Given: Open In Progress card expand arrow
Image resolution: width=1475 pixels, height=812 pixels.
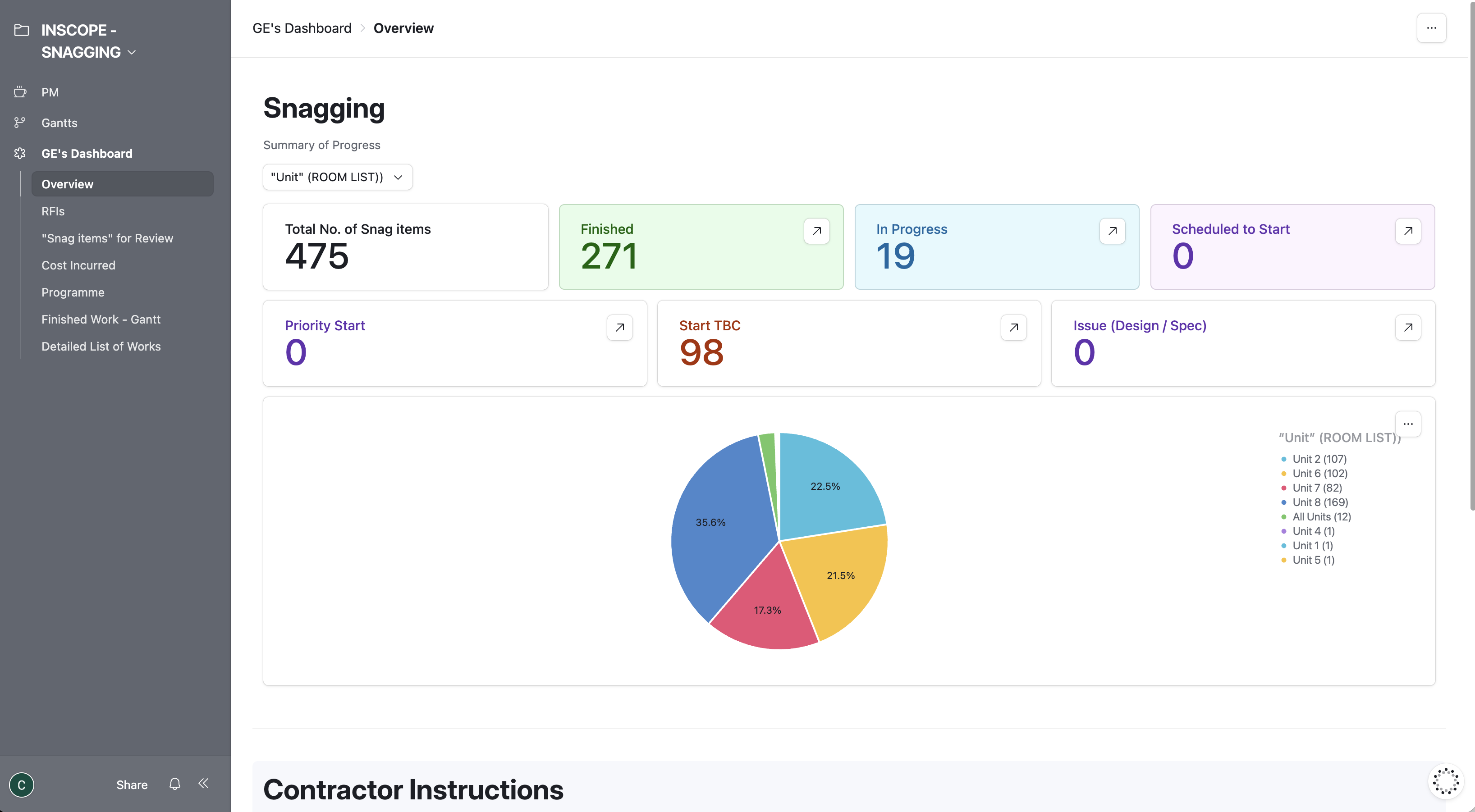Looking at the screenshot, I should pos(1112,231).
